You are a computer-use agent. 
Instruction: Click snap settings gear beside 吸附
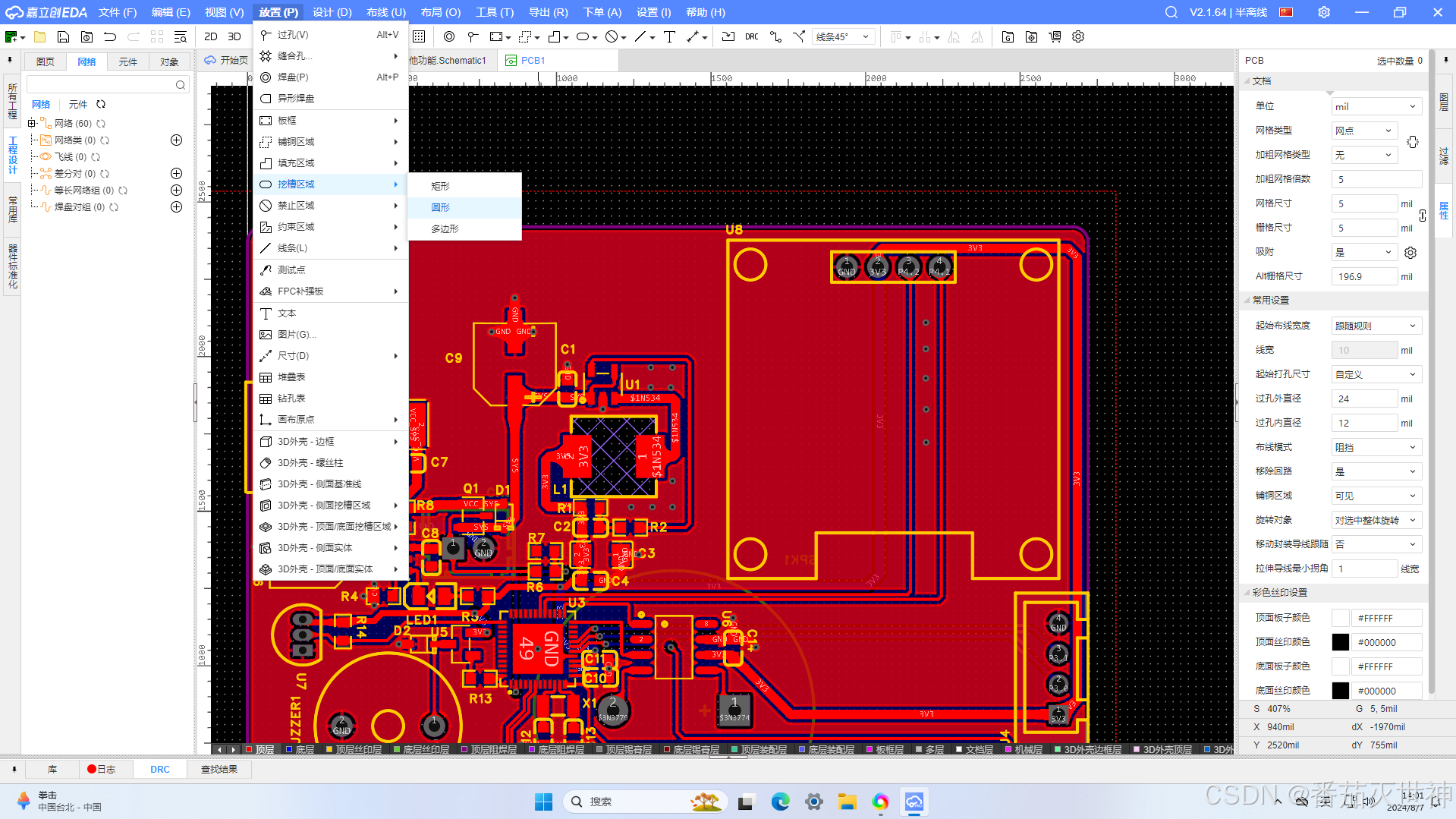(x=1410, y=253)
